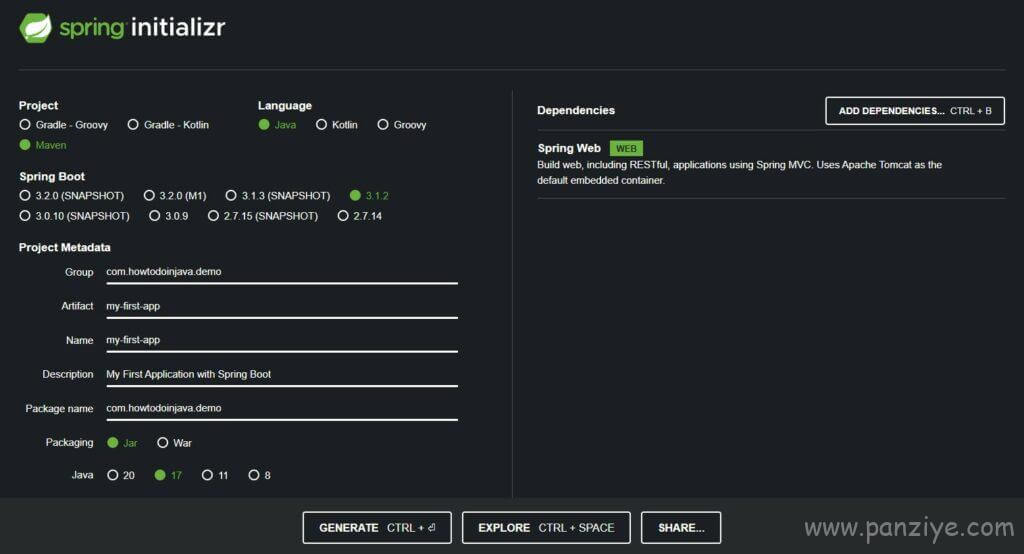Click the Language section heading
Screen dimensions: 1024x554
(285, 105)
